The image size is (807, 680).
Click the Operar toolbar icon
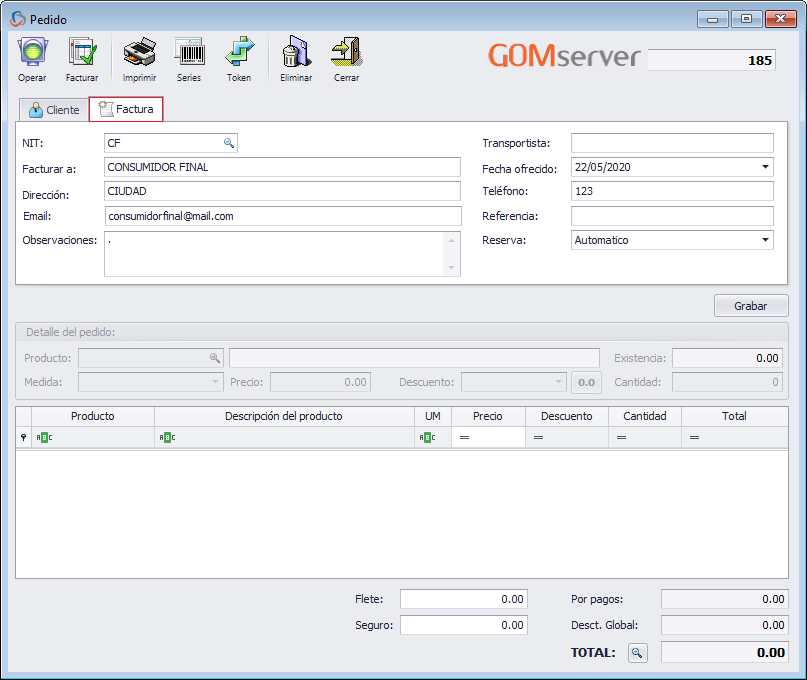tap(32, 54)
